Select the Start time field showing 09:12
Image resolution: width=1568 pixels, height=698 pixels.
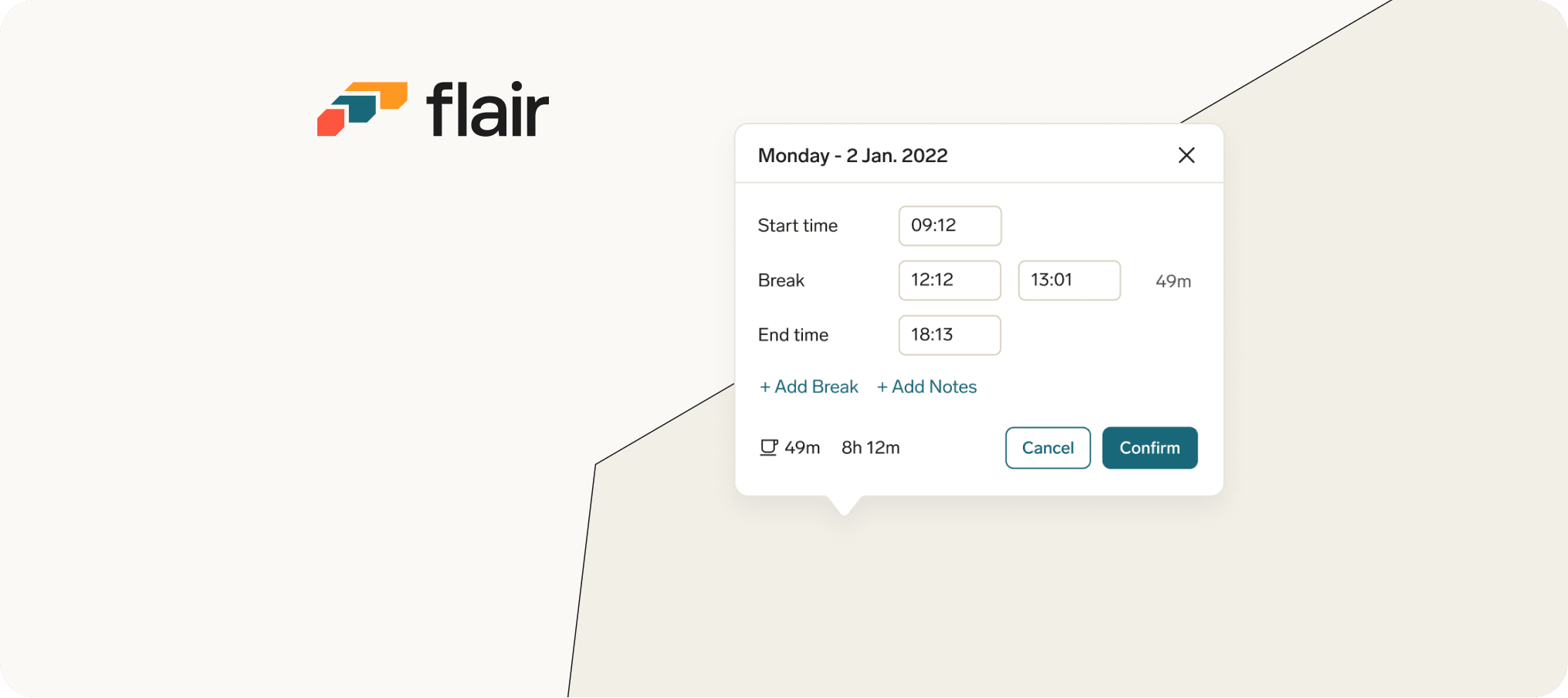949,225
